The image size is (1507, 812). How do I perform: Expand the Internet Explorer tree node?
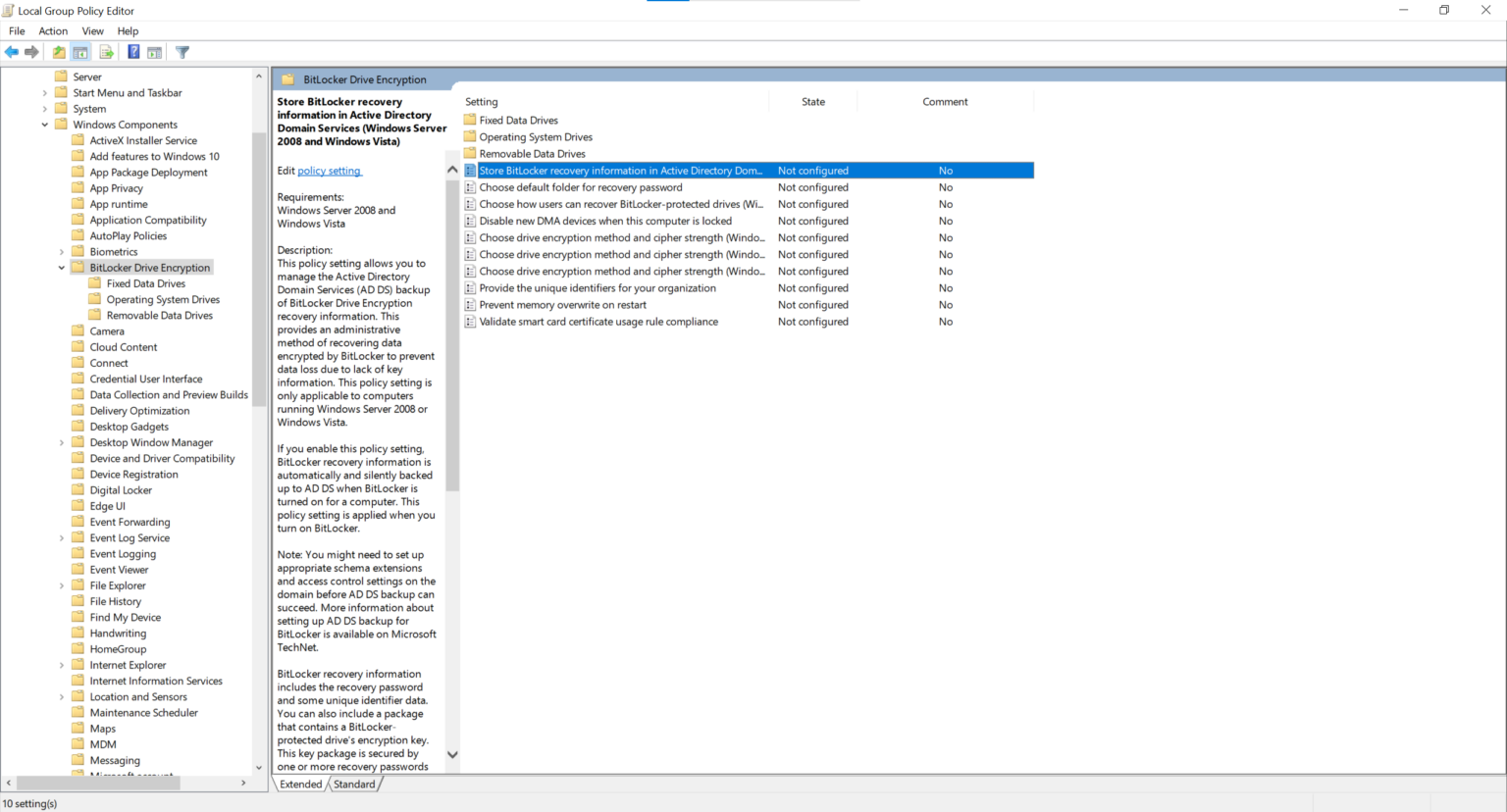(x=61, y=664)
